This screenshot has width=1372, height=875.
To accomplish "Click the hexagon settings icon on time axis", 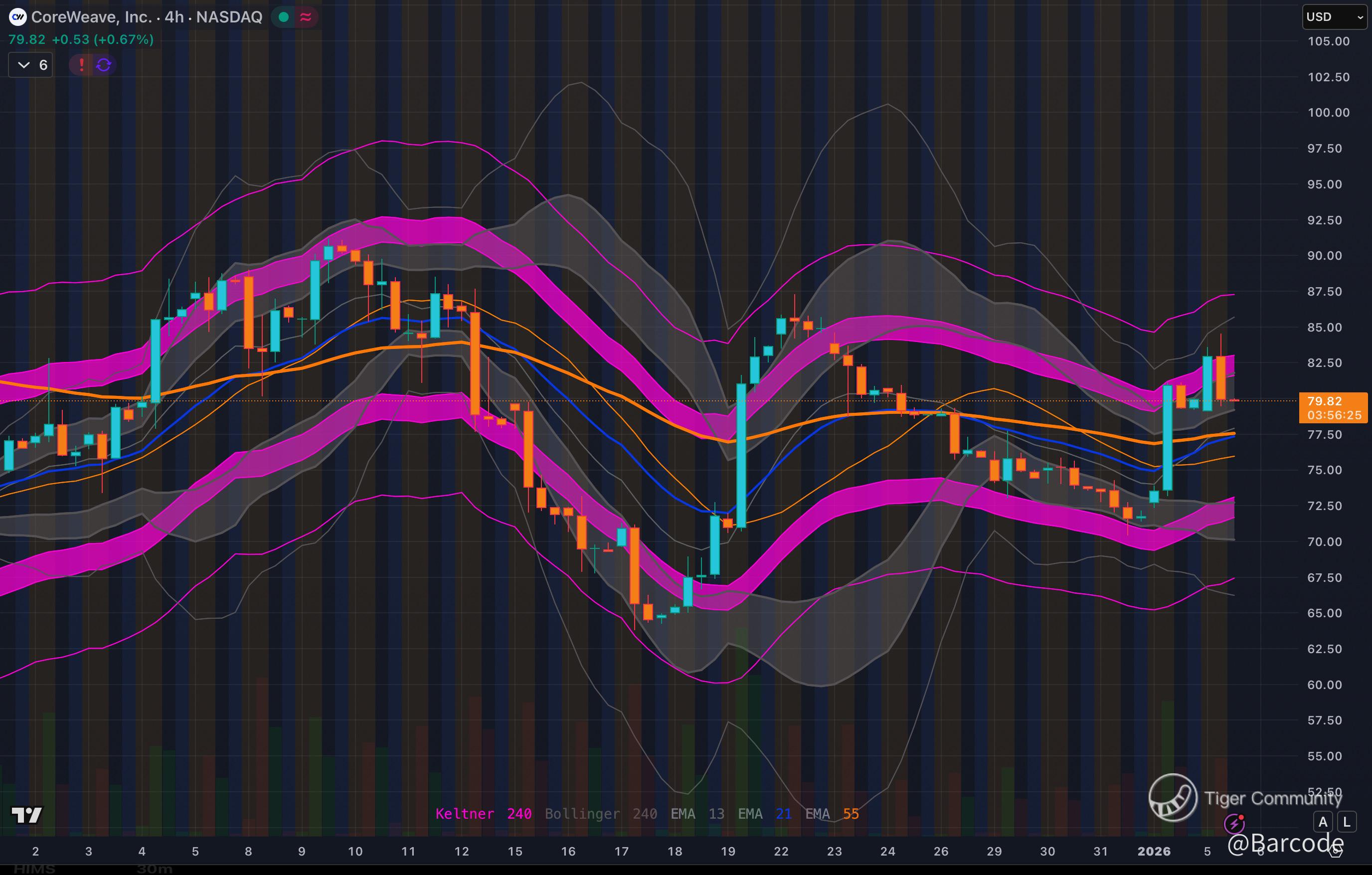I will pyautogui.click(x=1336, y=851).
